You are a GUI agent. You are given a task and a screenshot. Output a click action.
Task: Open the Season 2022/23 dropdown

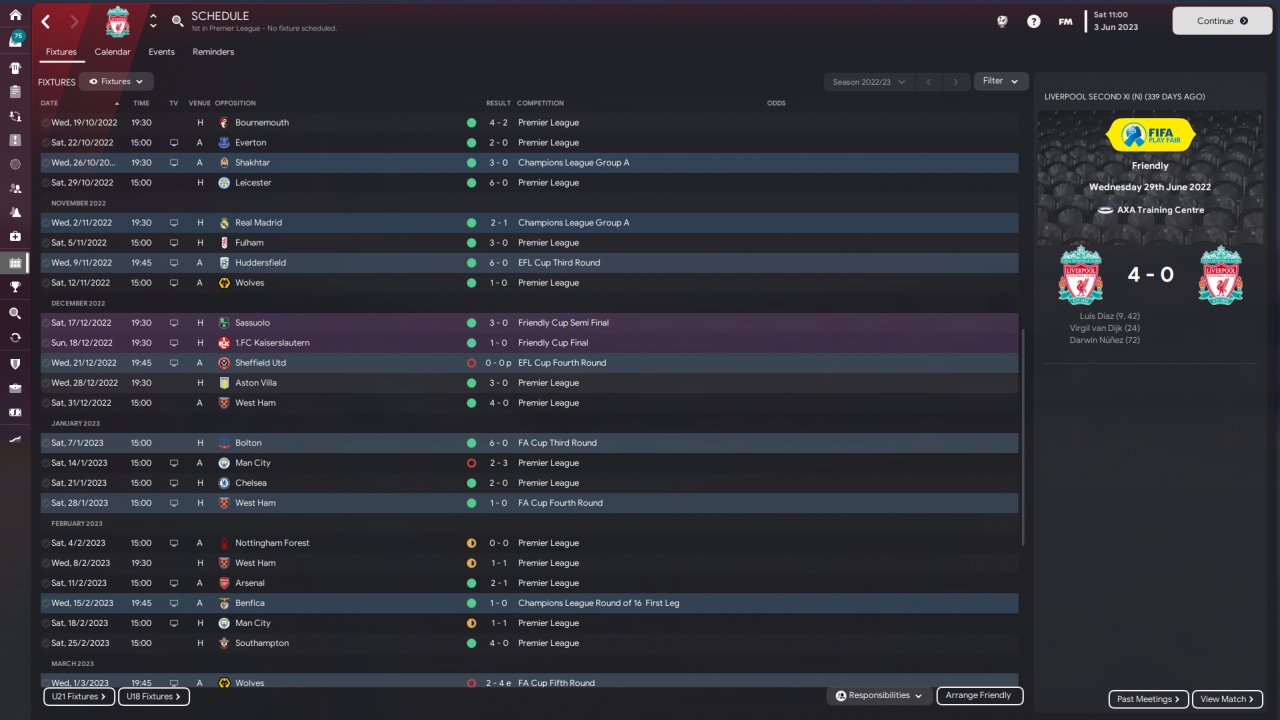[x=868, y=82]
